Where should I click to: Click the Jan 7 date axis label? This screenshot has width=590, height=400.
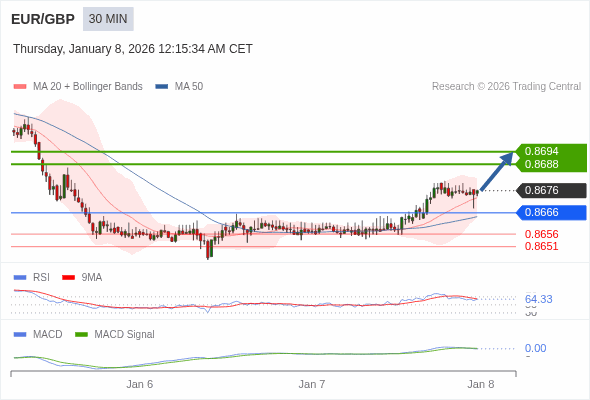[312, 385]
